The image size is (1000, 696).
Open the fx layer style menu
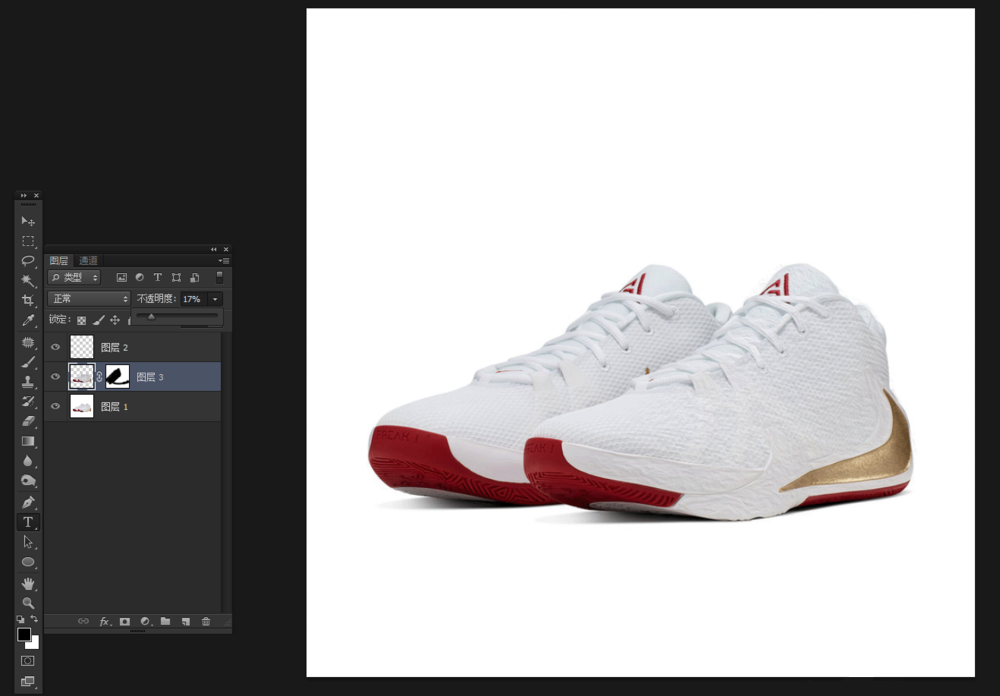[x=105, y=621]
